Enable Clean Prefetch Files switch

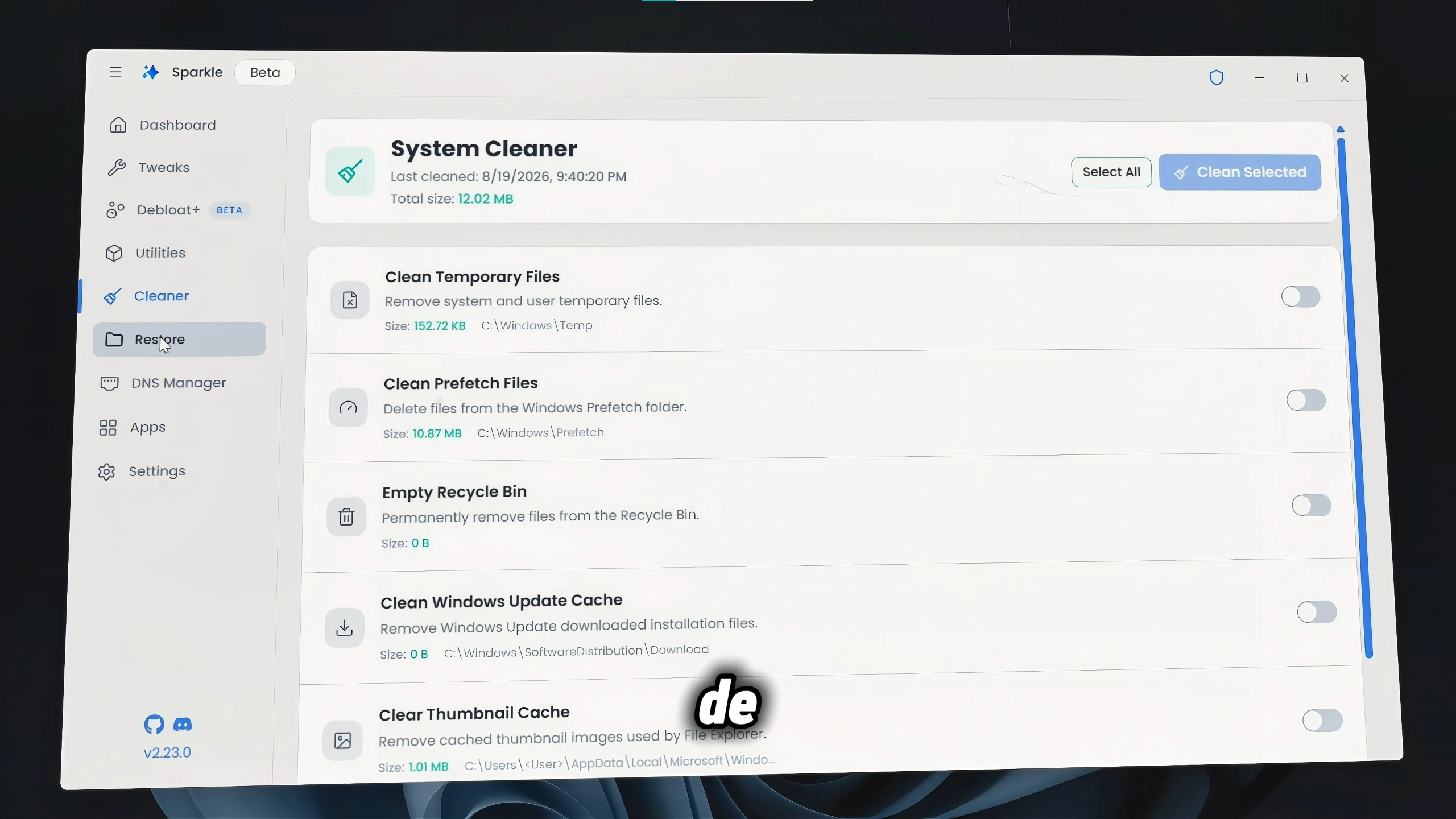[x=1306, y=400]
